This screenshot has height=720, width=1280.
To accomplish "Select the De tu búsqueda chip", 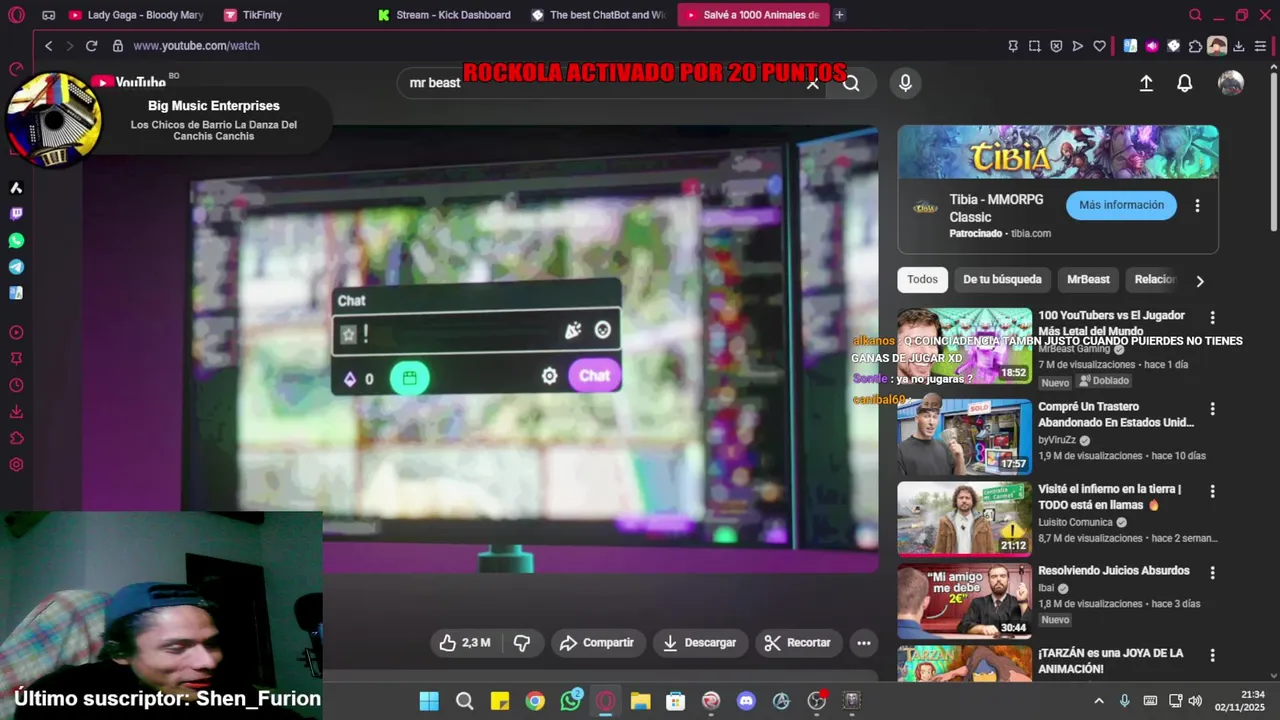I will (x=1002, y=280).
